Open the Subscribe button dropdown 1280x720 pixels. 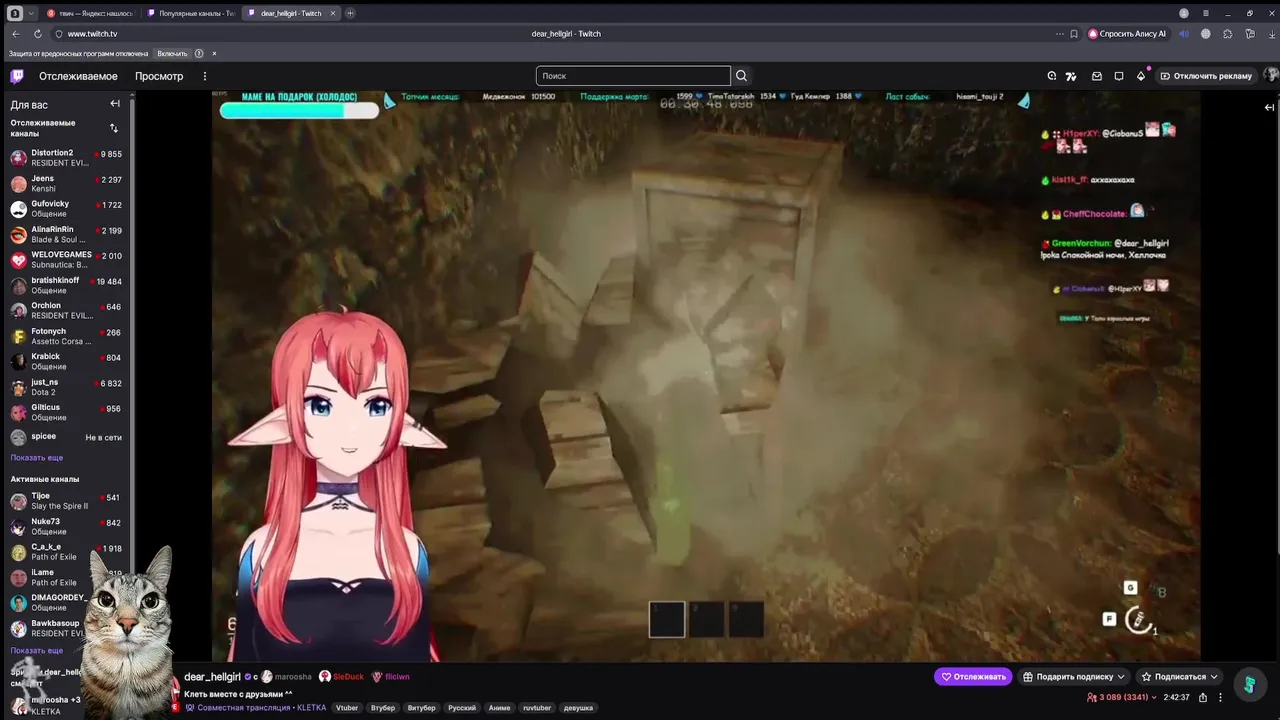pos(1180,677)
